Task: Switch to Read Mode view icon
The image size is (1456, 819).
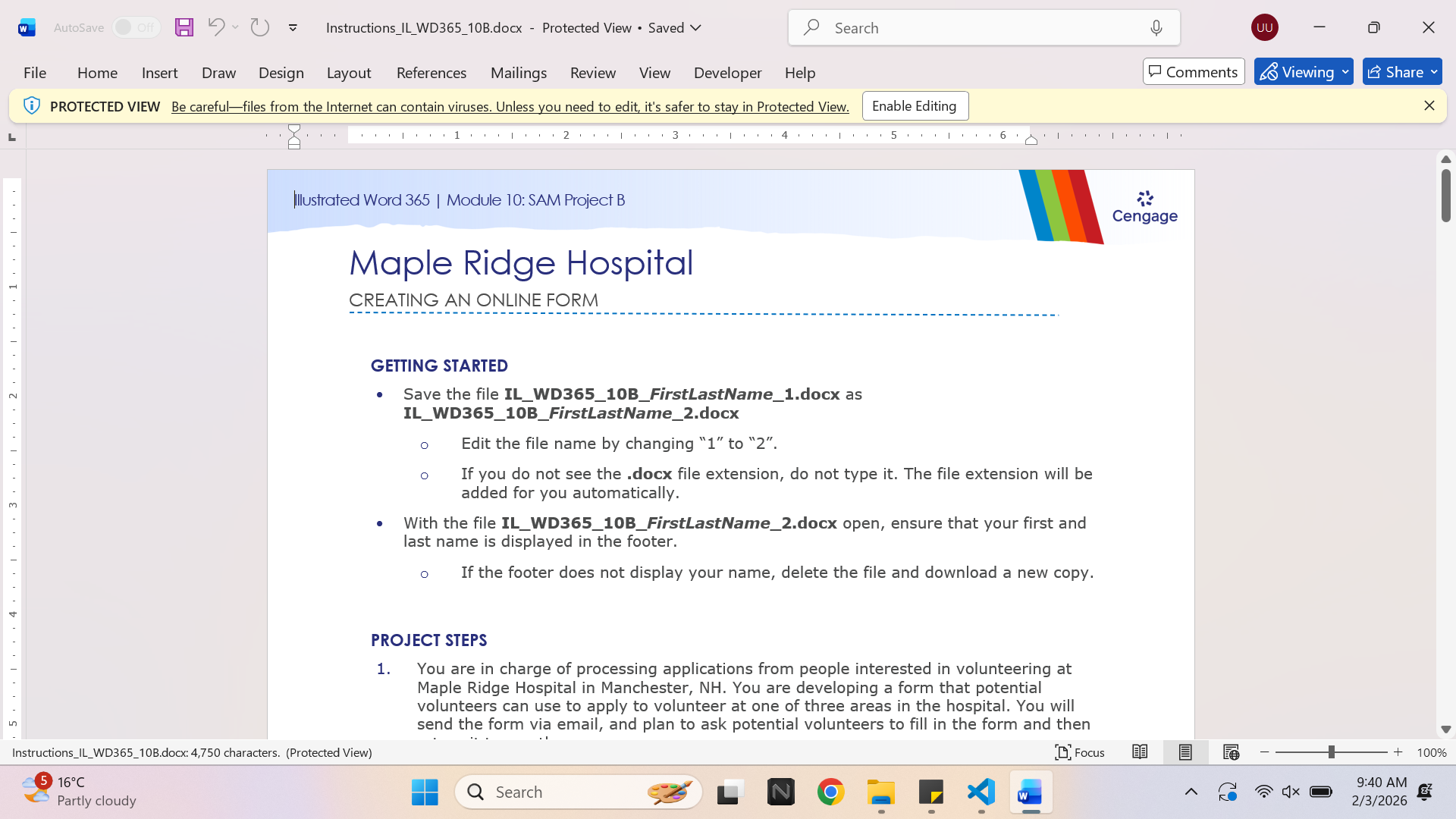Action: click(x=1140, y=752)
